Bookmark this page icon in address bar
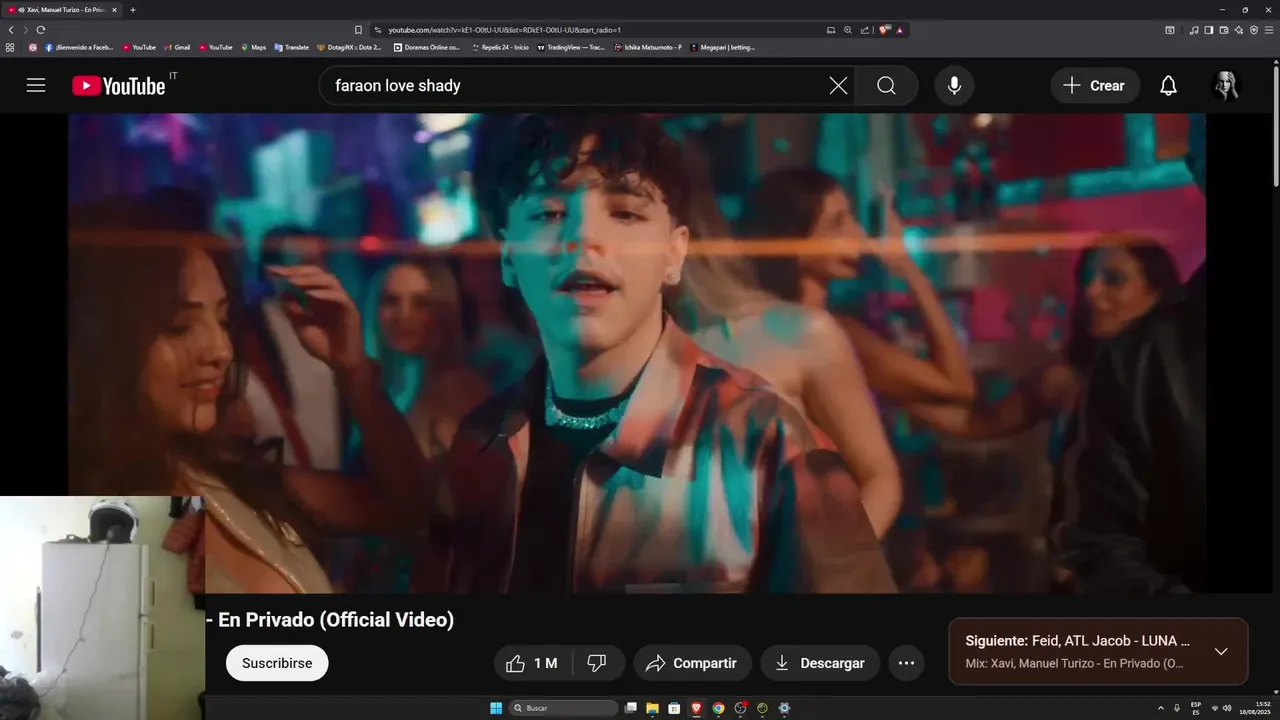The image size is (1280, 720). (359, 30)
